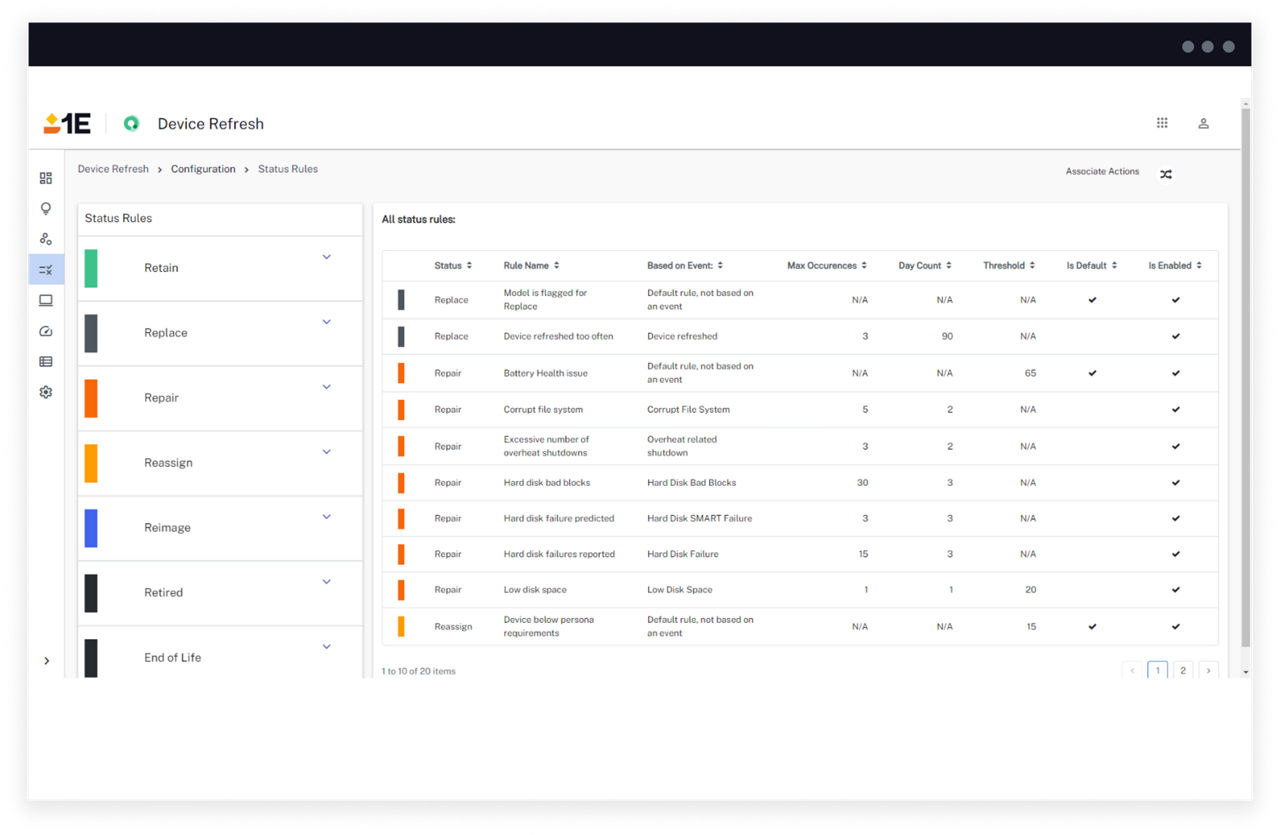Sort table by Max Occurences column
1280x835 pixels.
(827, 266)
